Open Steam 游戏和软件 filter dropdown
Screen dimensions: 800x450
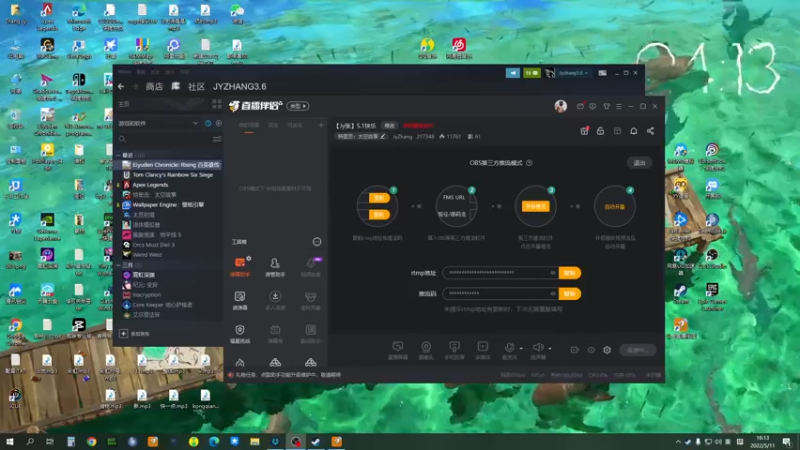point(158,123)
